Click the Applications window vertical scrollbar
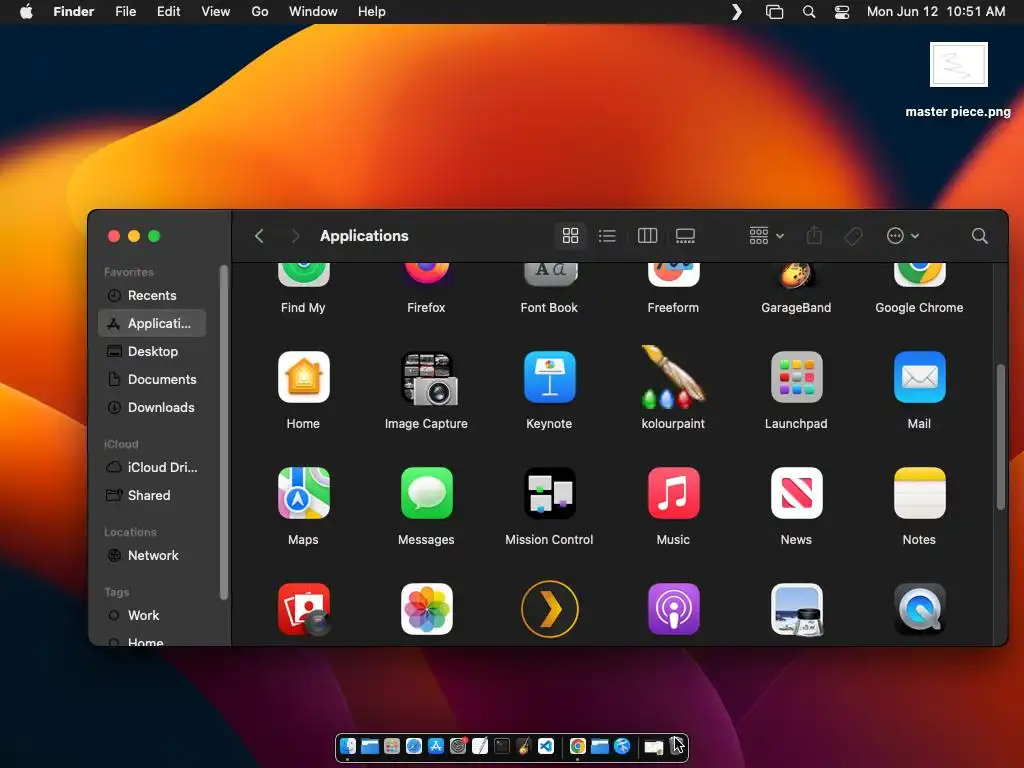This screenshot has width=1024, height=768. (x=1000, y=437)
